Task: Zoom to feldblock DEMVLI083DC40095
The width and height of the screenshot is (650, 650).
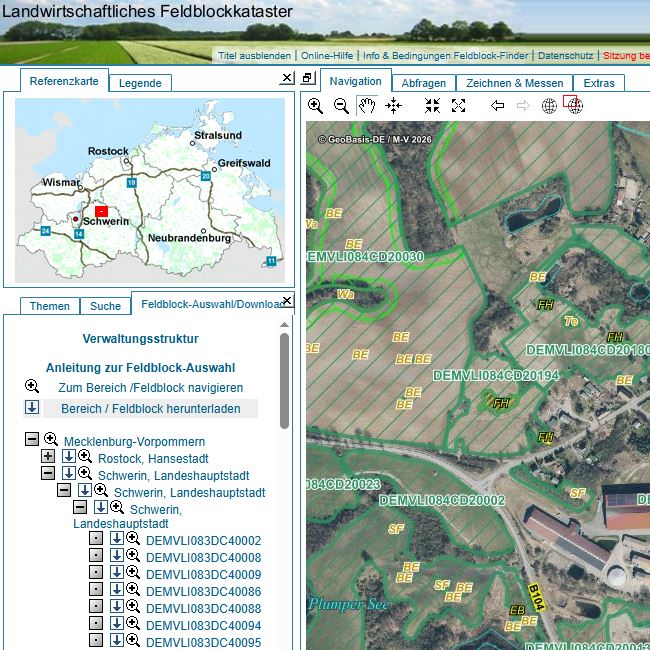Action: 133,640
